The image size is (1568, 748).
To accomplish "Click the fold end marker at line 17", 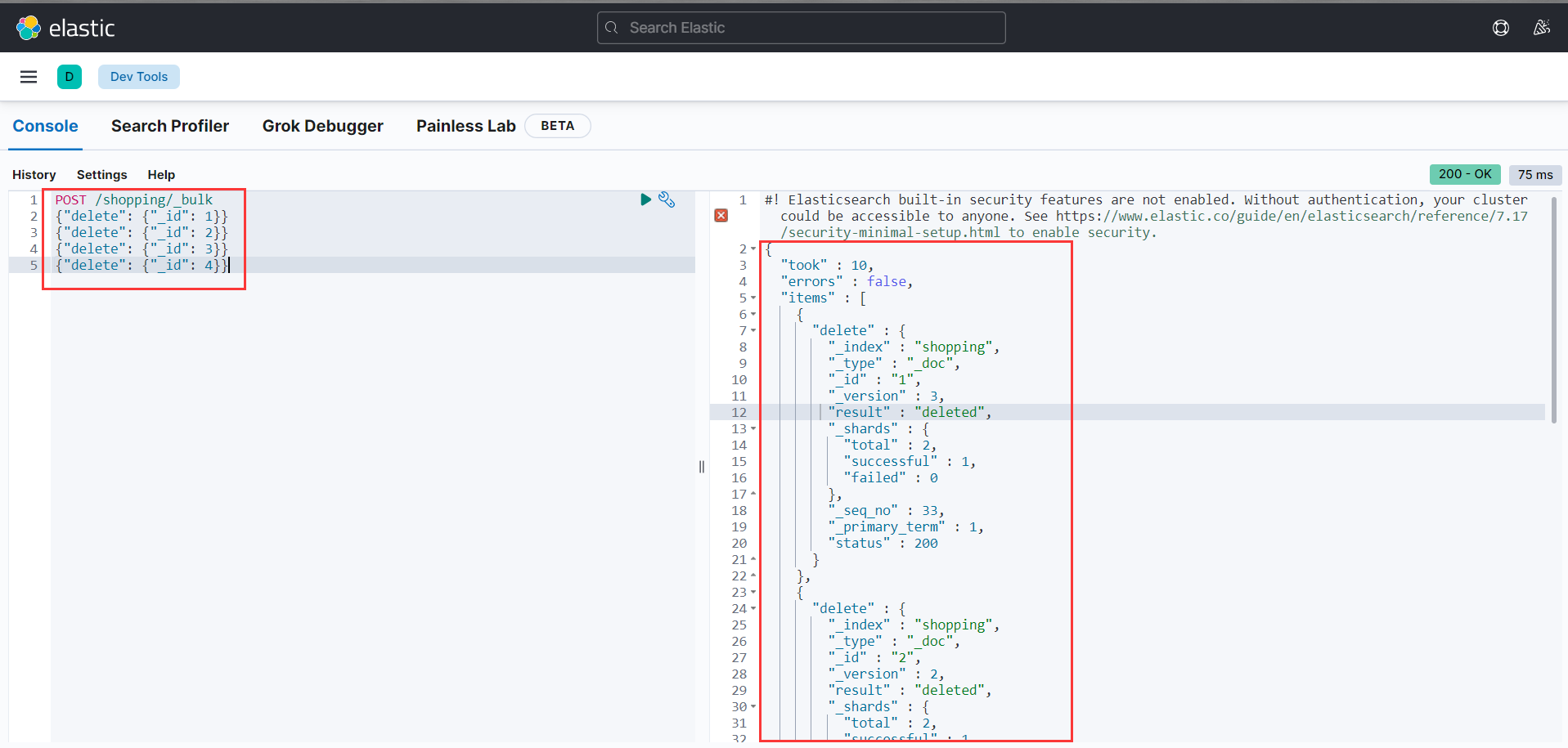I will coord(753,494).
